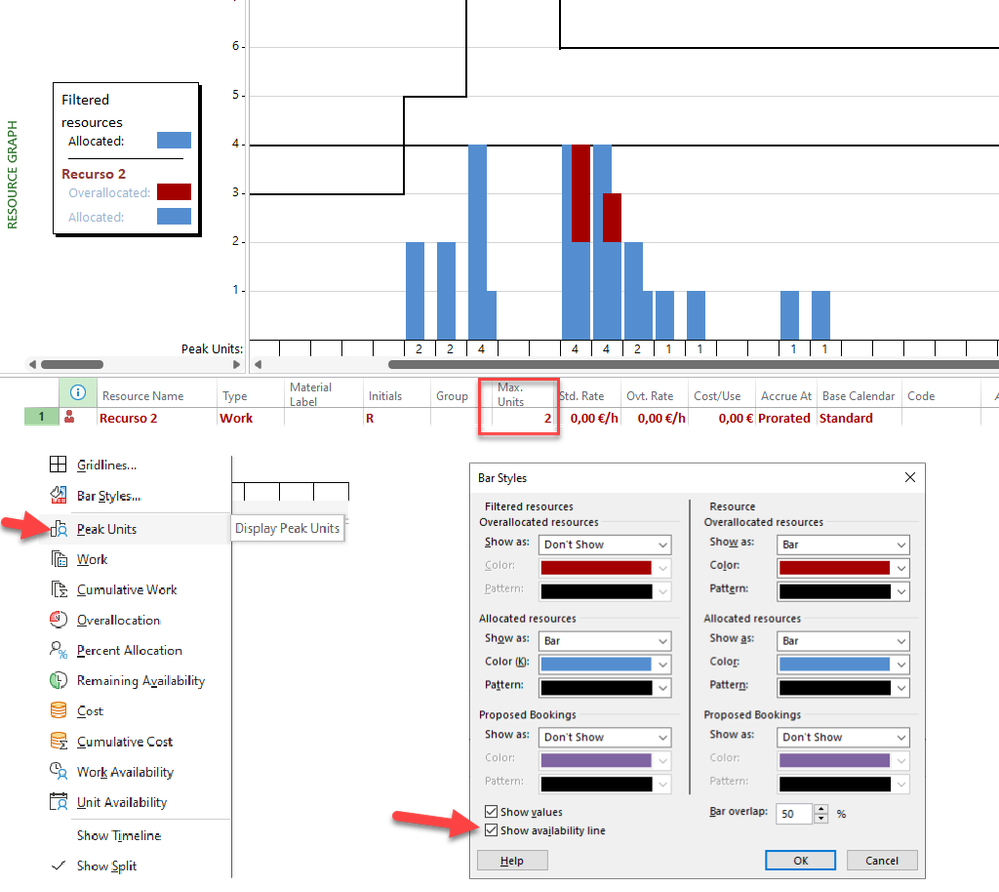Toggle the Show availability line checkbox
This screenshot has height=892, width=999.
click(x=491, y=830)
